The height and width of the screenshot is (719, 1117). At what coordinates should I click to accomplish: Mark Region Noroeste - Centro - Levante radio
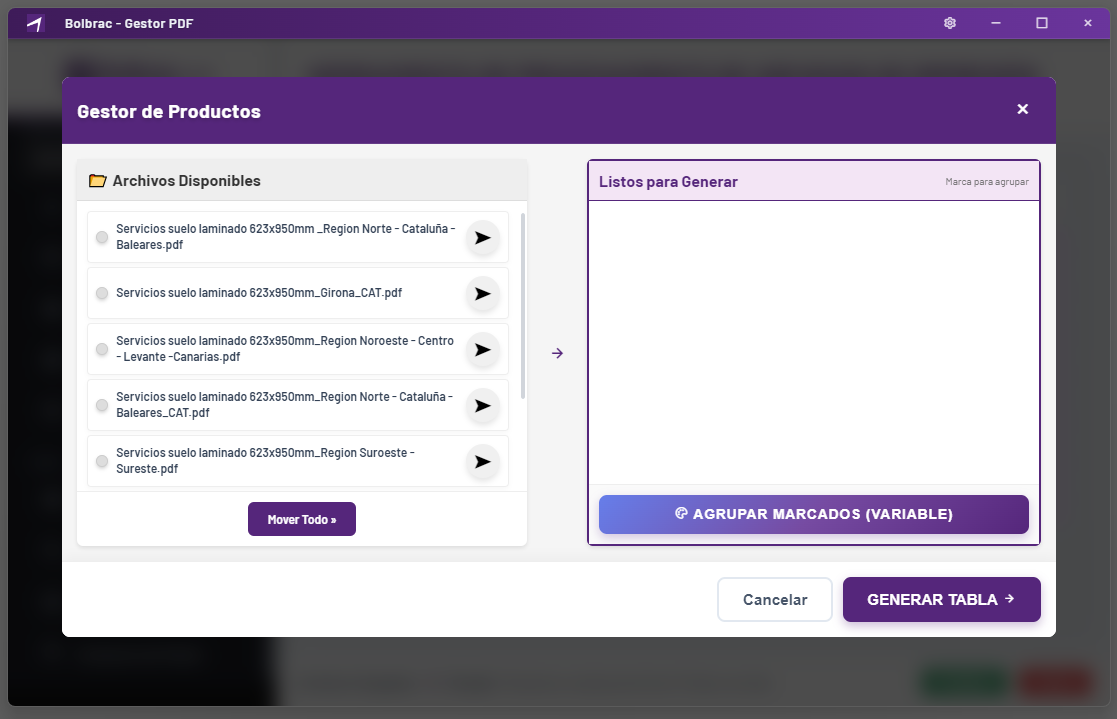[102, 349]
